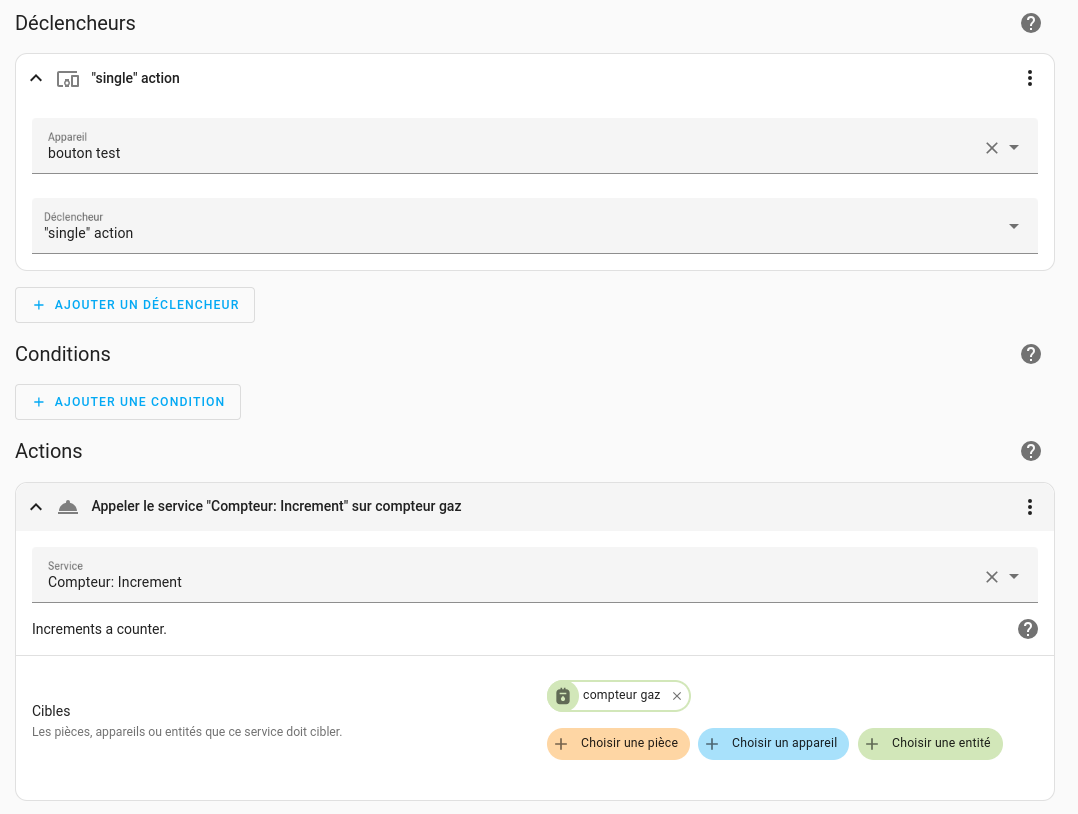The height and width of the screenshot is (814, 1078).
Task: Open help for the Conditions section
Action: tap(1031, 354)
